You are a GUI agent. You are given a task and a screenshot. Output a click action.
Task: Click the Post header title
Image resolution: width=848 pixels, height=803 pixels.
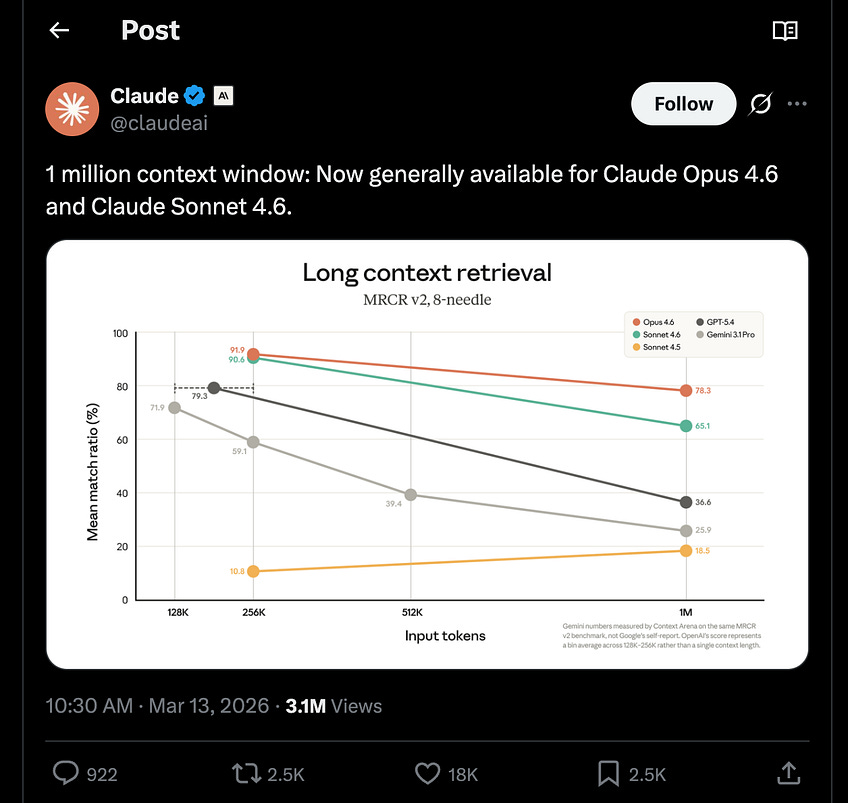pyautogui.click(x=149, y=30)
